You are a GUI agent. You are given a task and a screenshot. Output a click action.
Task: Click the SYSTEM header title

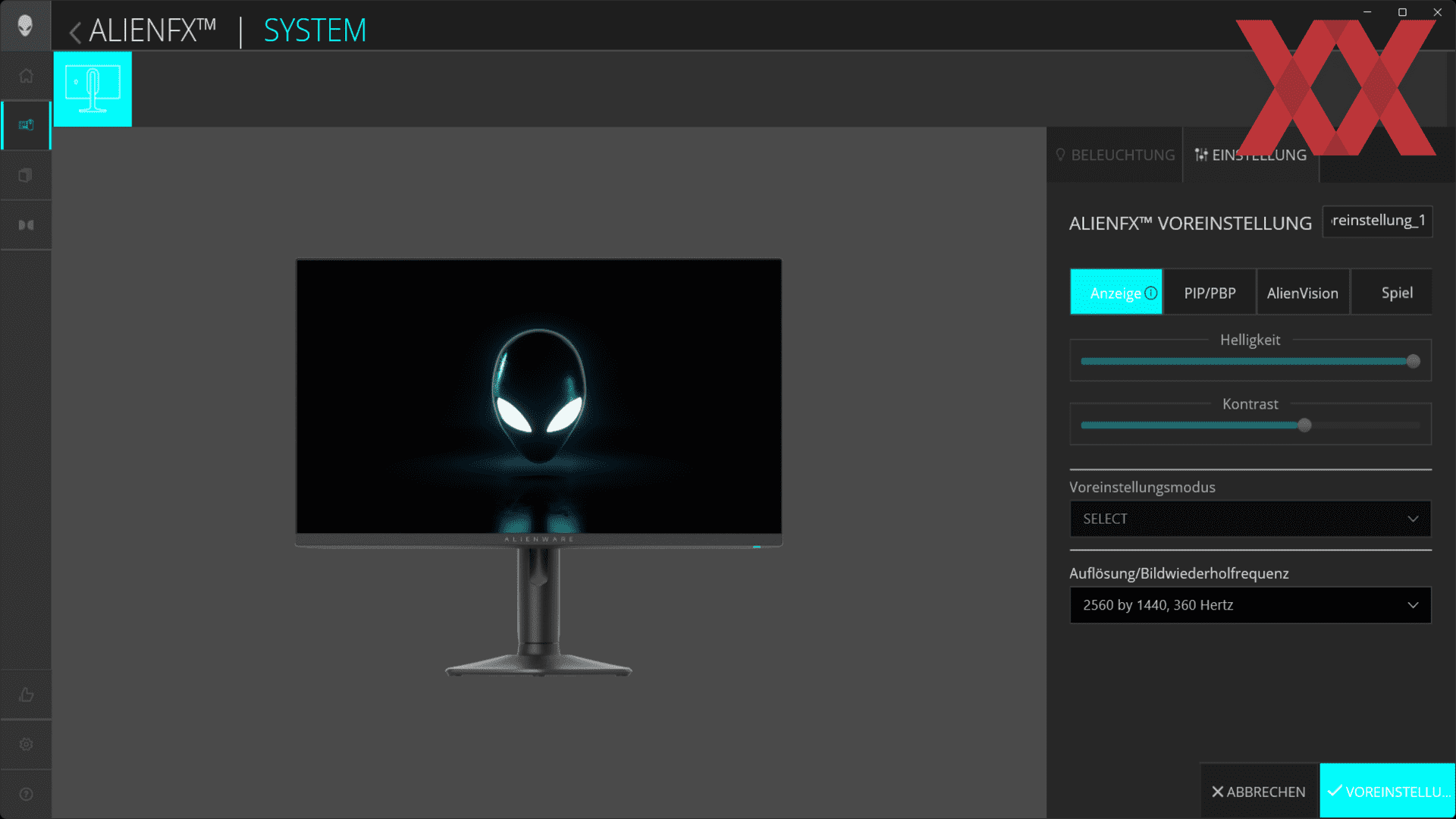315,30
